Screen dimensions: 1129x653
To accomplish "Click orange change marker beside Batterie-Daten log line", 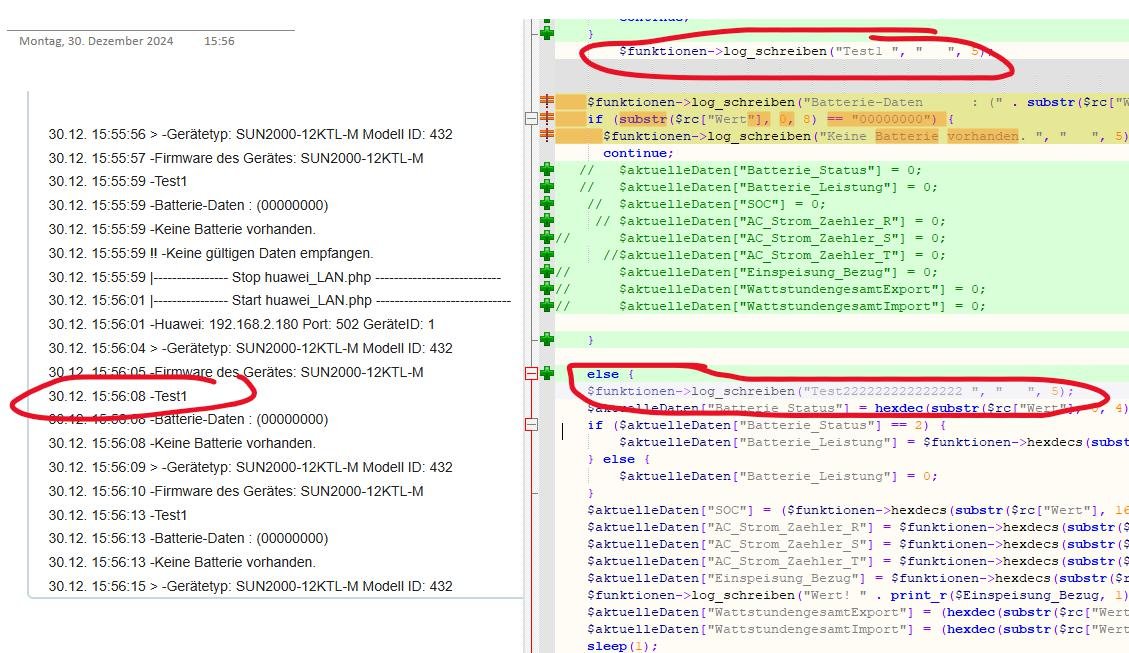I will 547,102.
